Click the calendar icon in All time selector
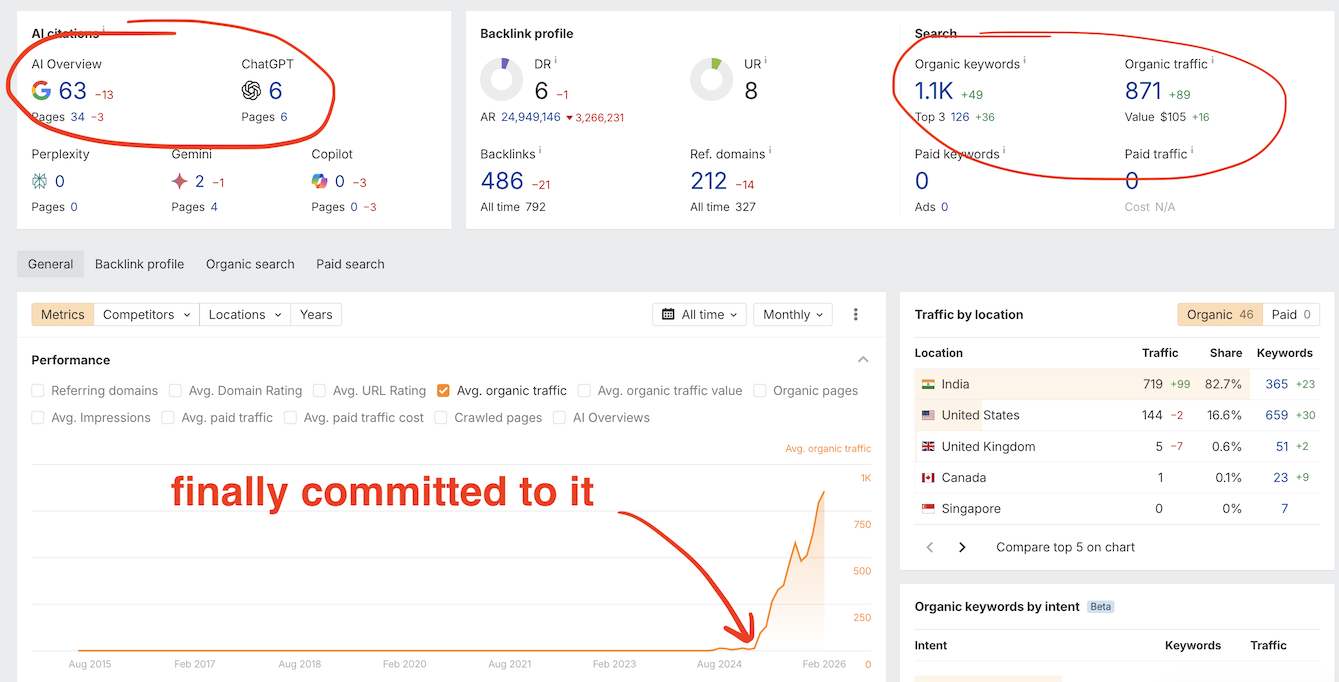The height and width of the screenshot is (682, 1339). [669, 314]
